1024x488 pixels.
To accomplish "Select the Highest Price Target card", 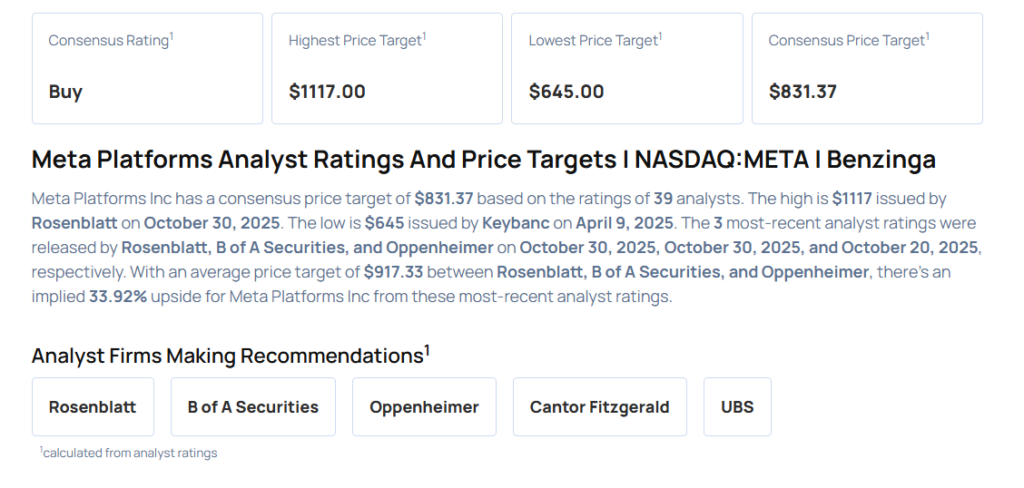I will [x=387, y=68].
